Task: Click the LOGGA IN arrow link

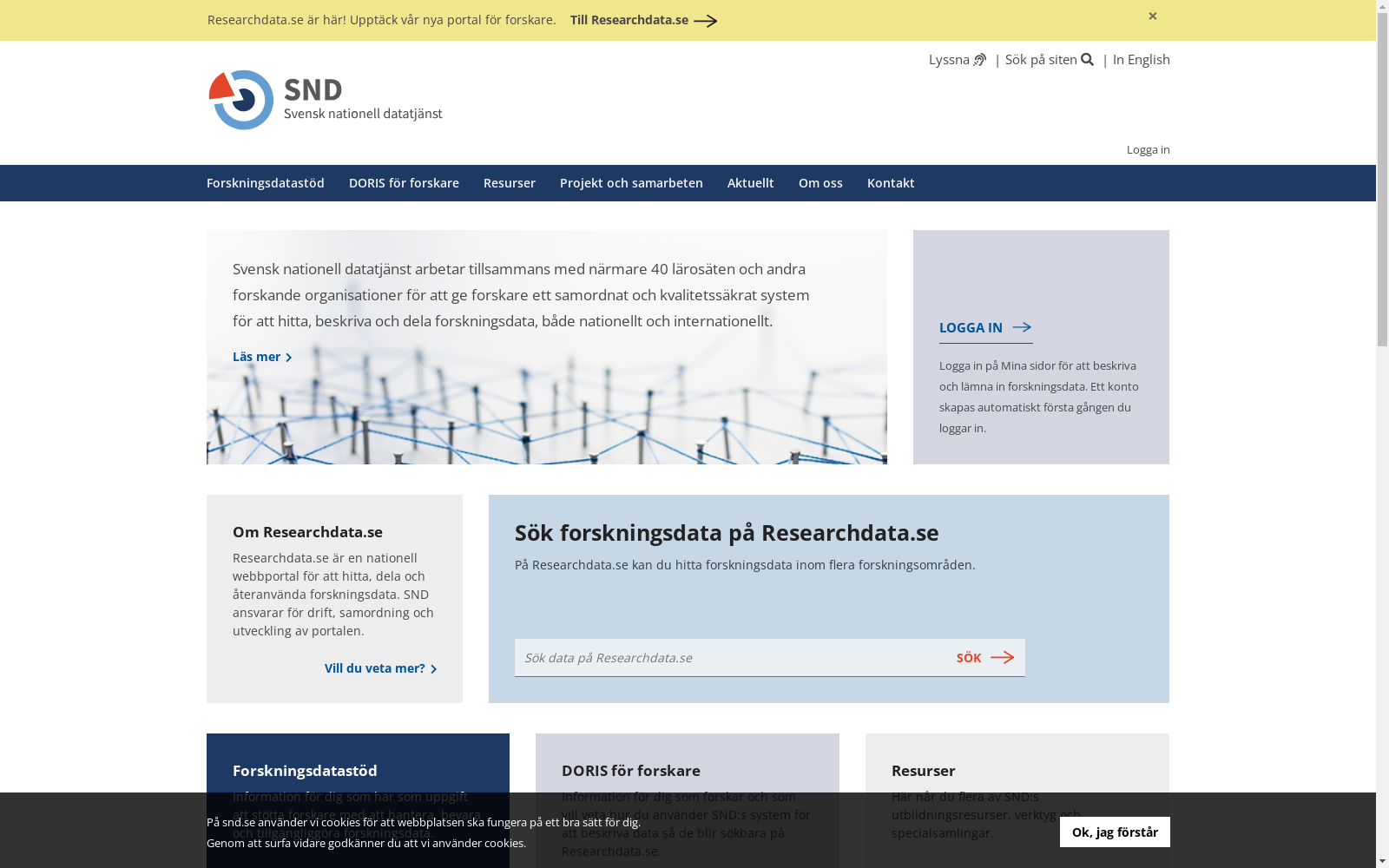Action: 985,328
